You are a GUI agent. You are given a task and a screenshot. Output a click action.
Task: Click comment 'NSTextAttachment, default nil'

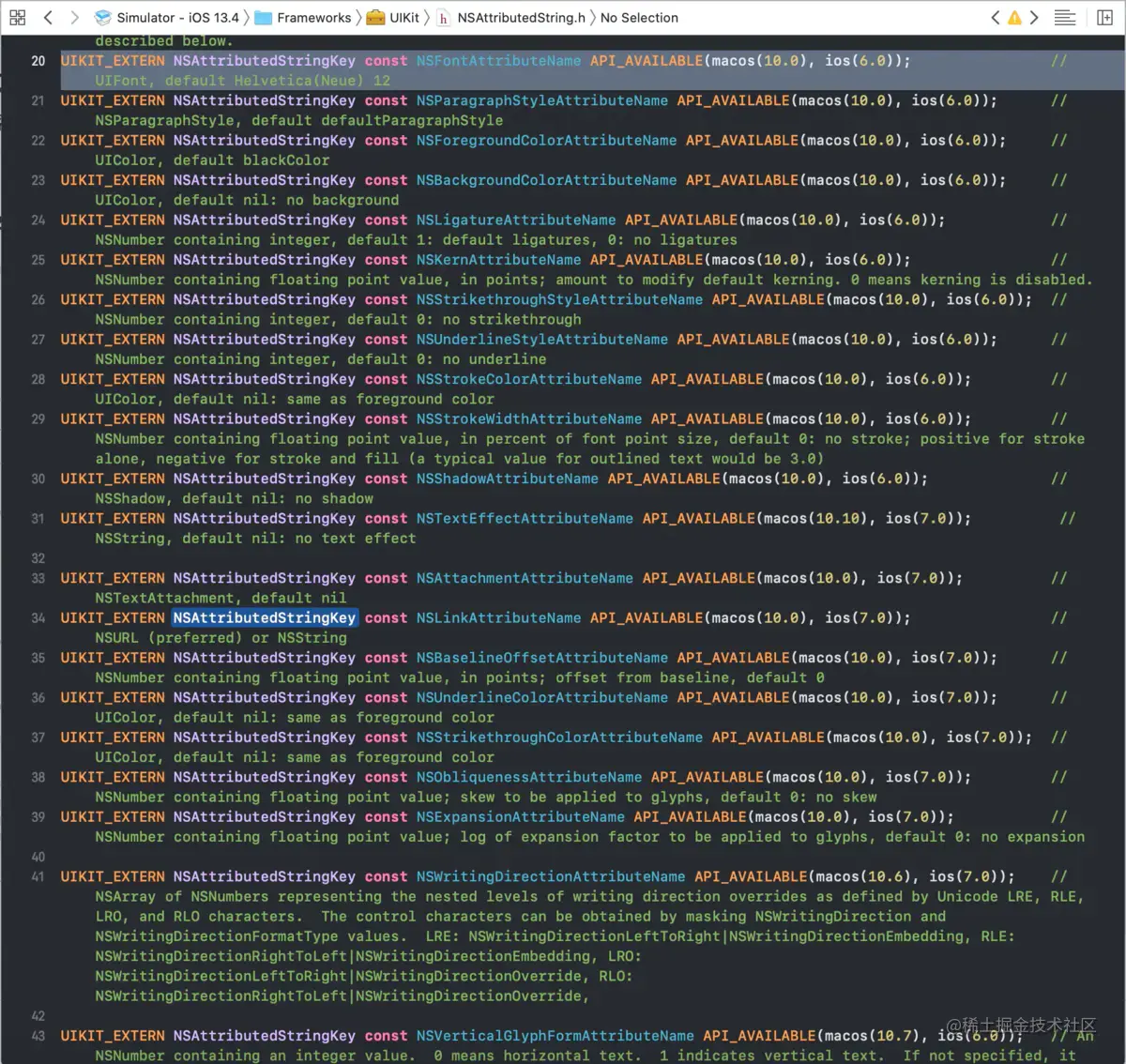(x=221, y=598)
